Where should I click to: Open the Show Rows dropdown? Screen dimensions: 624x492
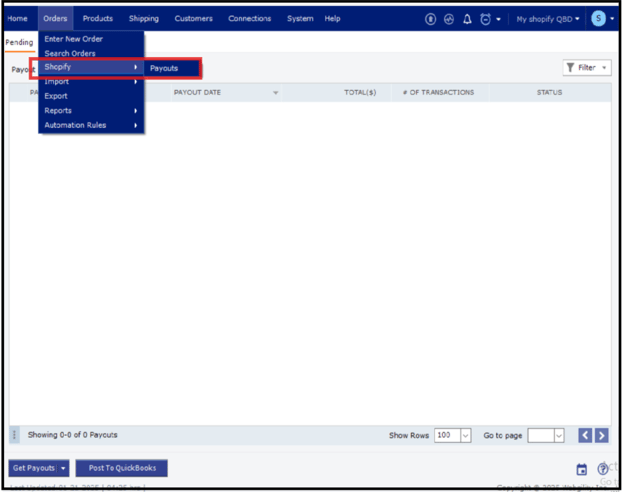point(465,436)
